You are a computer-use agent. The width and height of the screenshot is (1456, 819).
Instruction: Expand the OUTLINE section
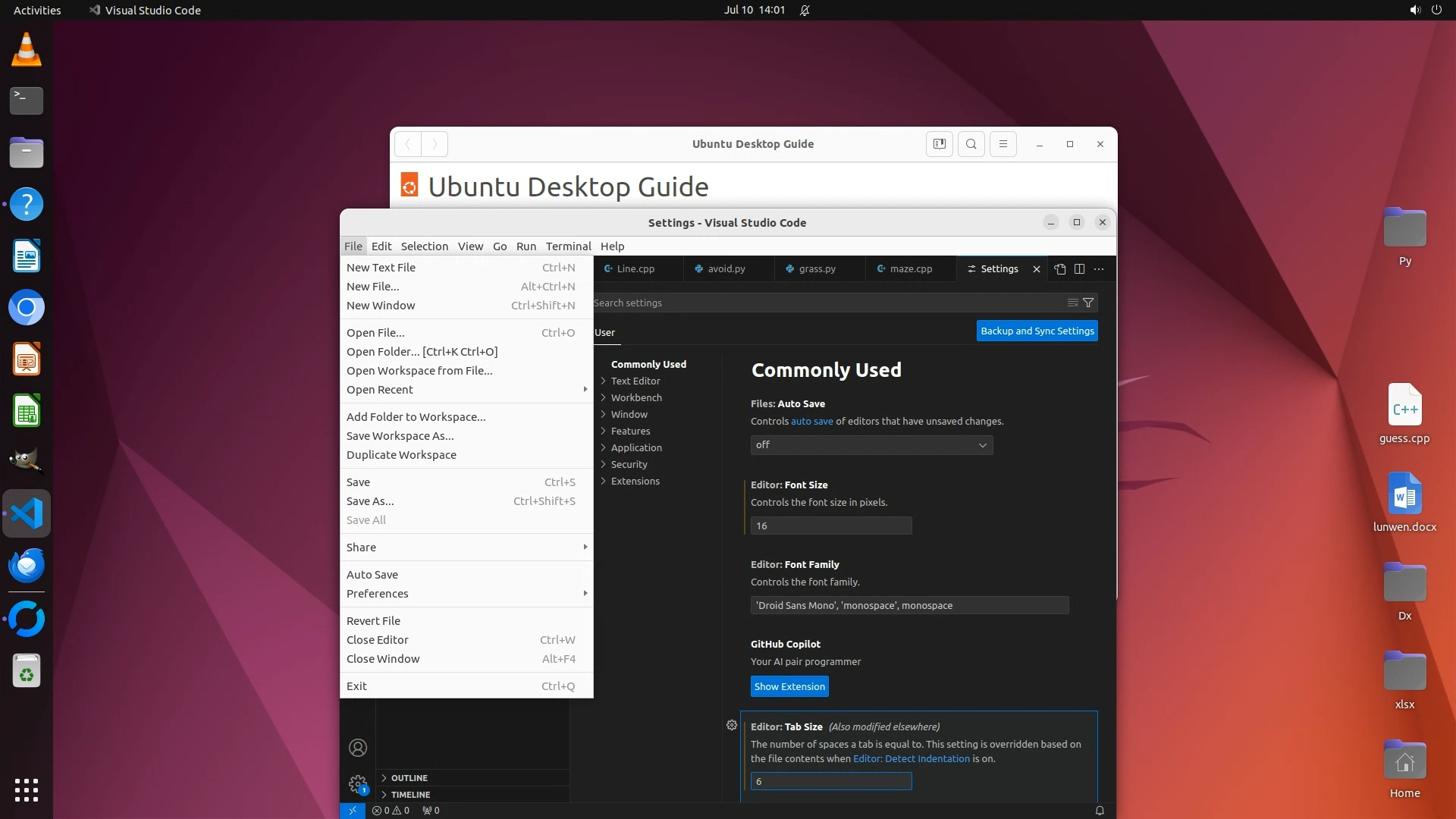[x=409, y=778]
